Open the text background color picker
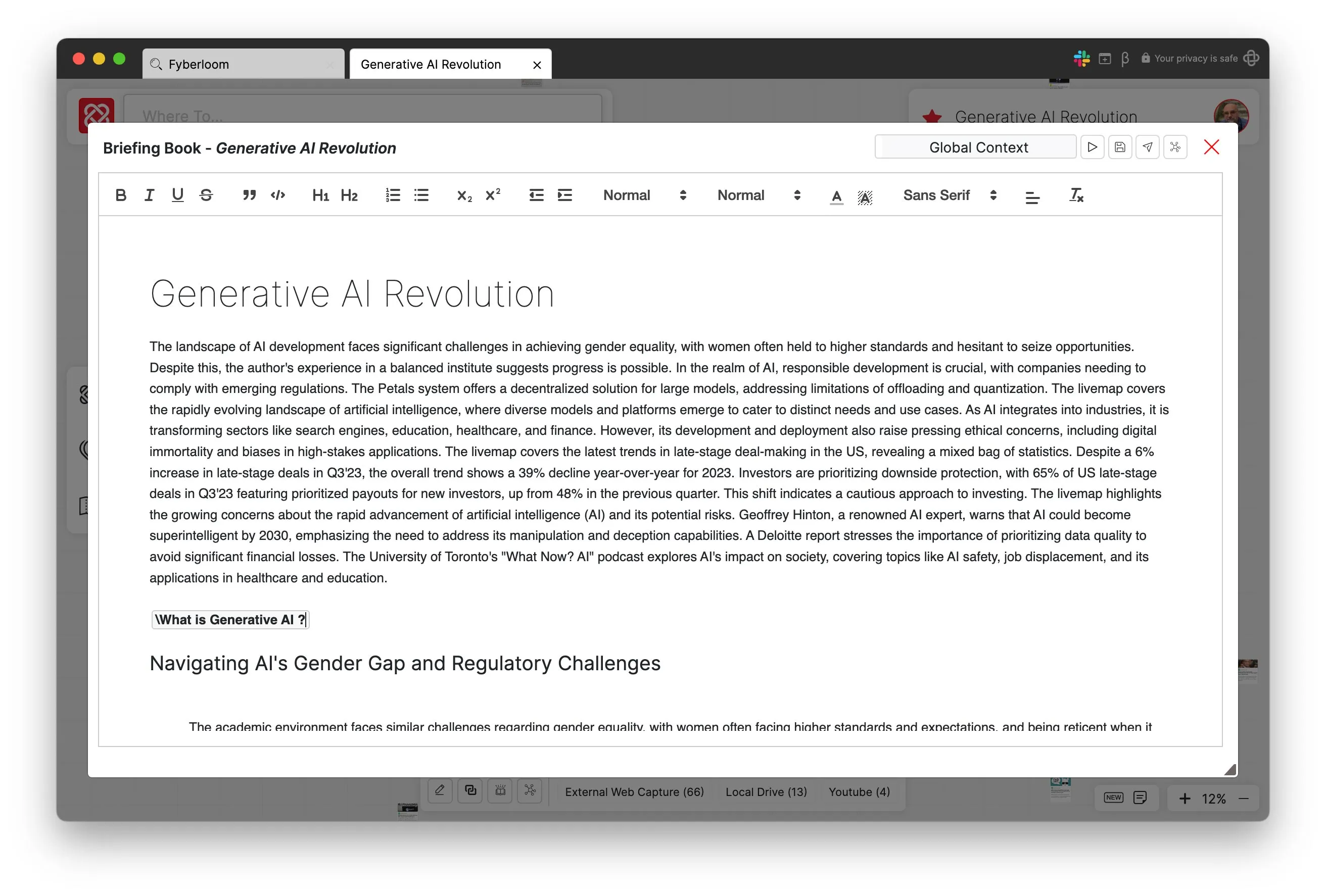Screen dimensions: 1326x896 pos(865,197)
